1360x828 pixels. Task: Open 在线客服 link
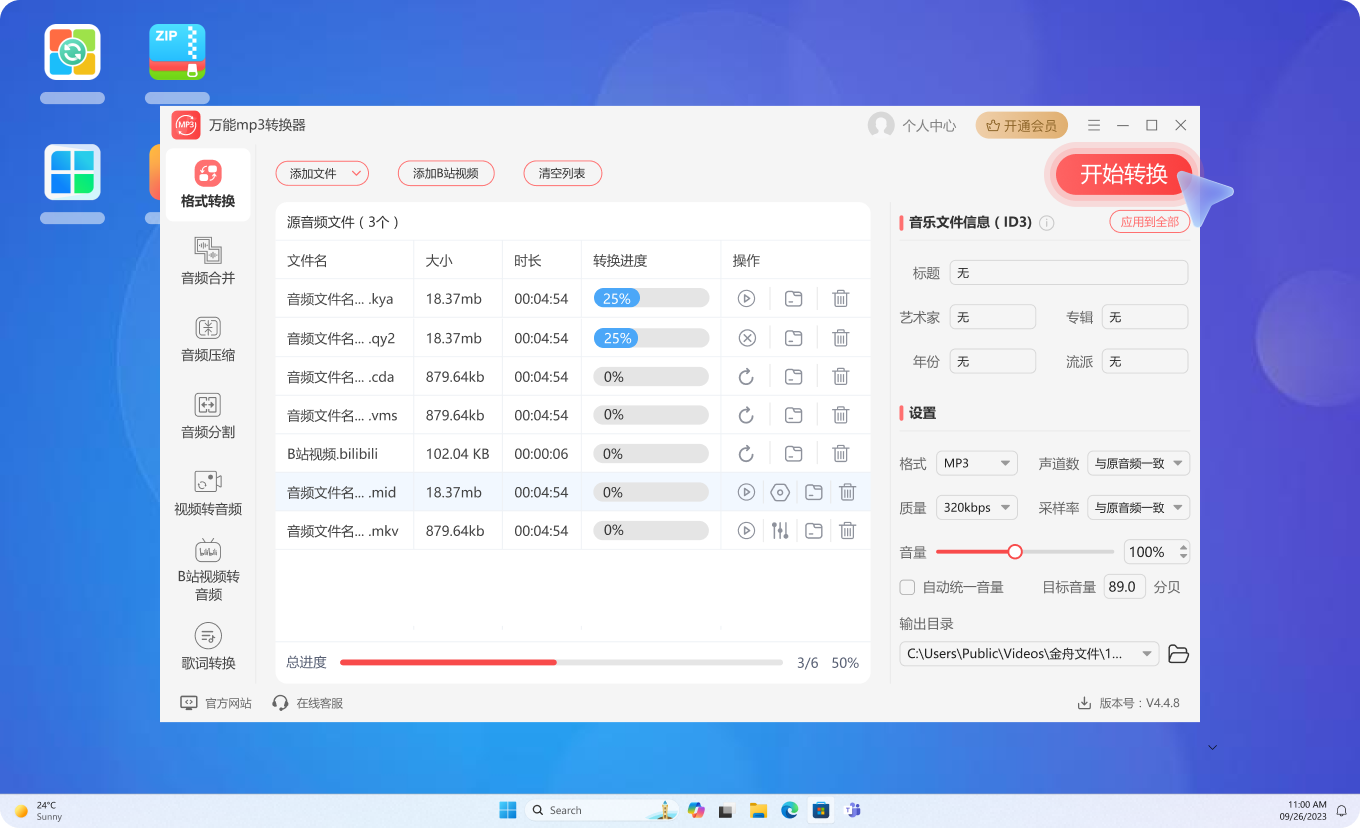point(308,703)
